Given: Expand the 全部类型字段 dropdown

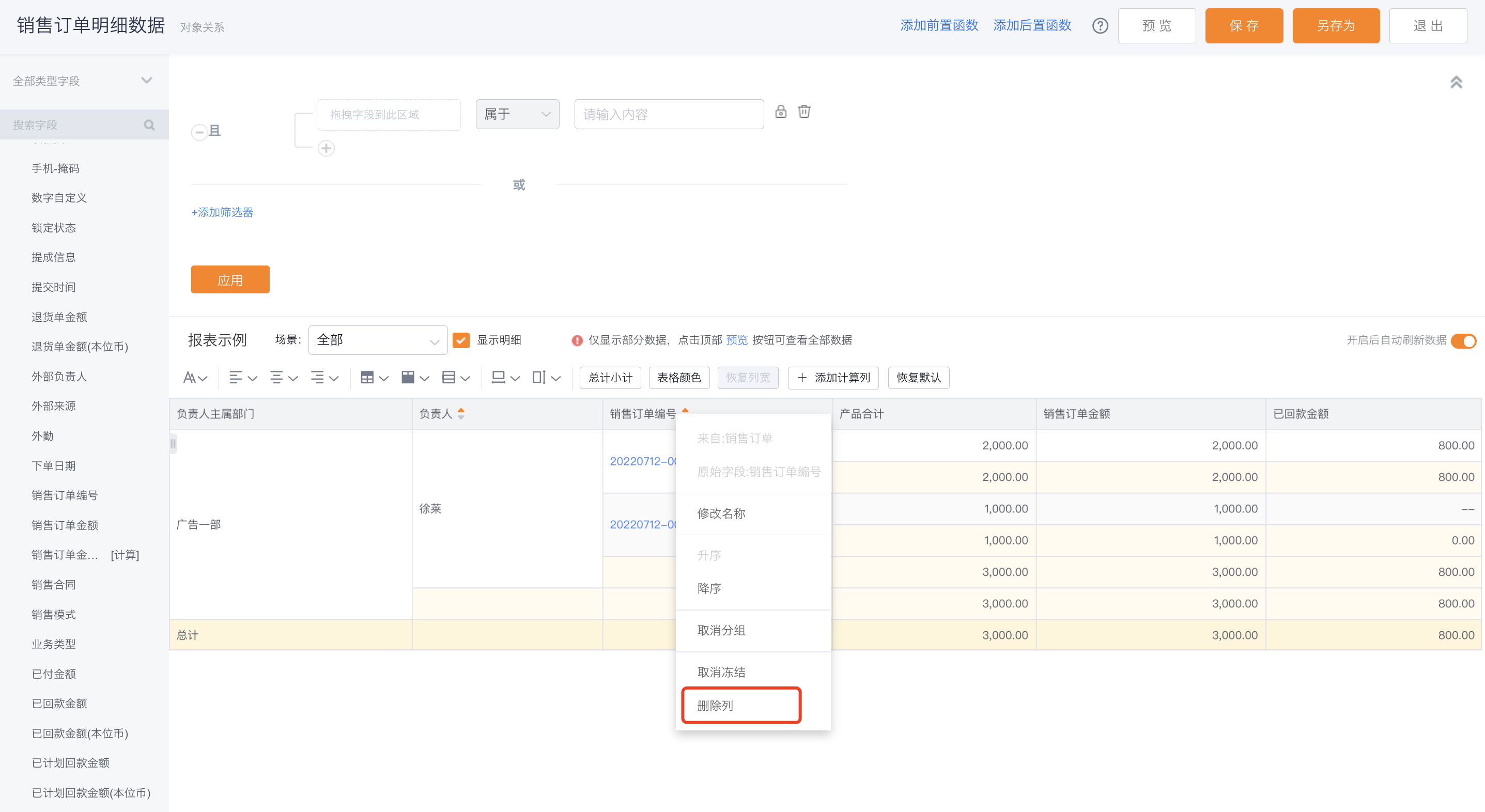Looking at the screenshot, I should pyautogui.click(x=84, y=81).
